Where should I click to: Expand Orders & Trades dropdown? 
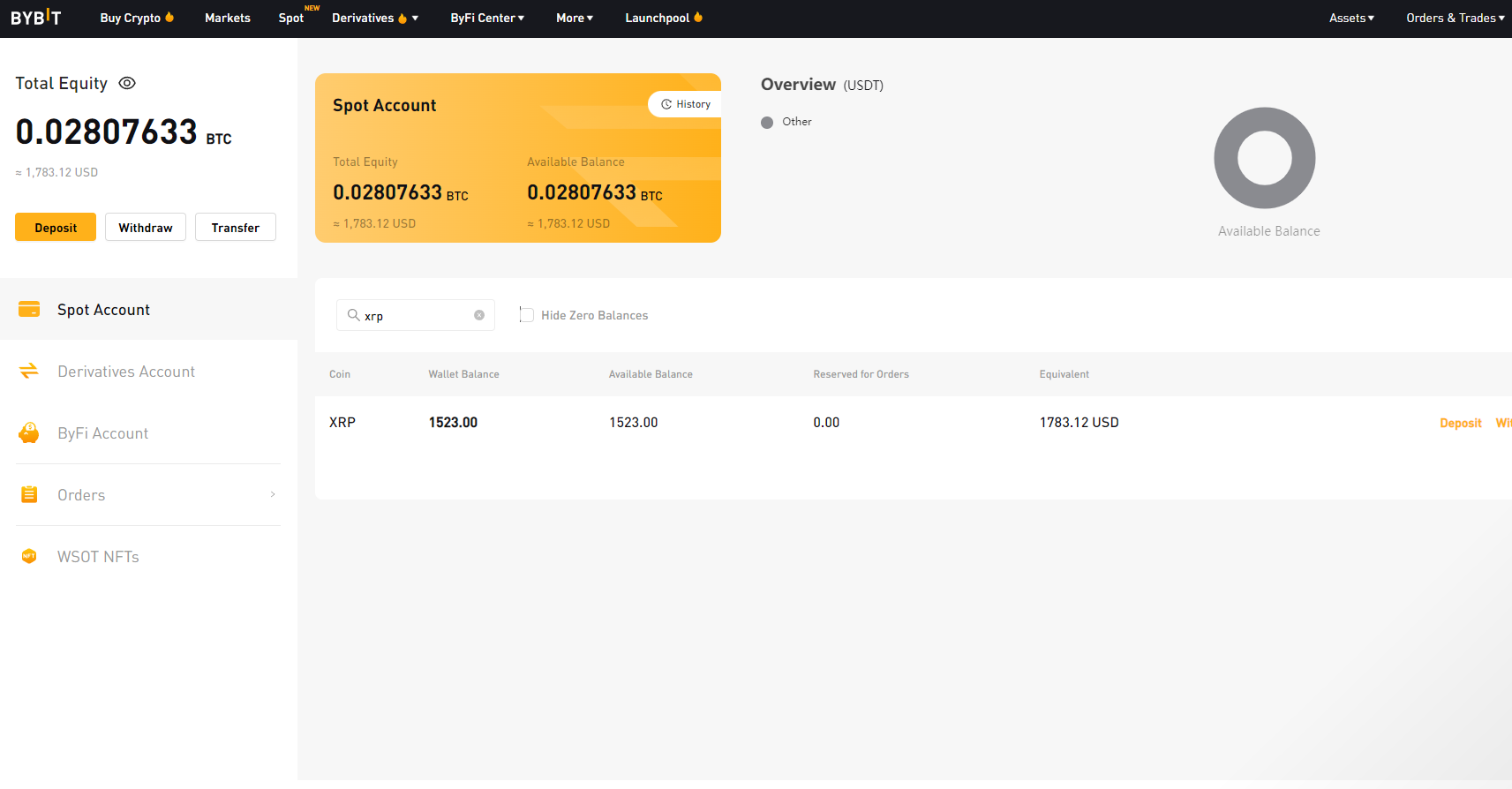tap(1456, 18)
